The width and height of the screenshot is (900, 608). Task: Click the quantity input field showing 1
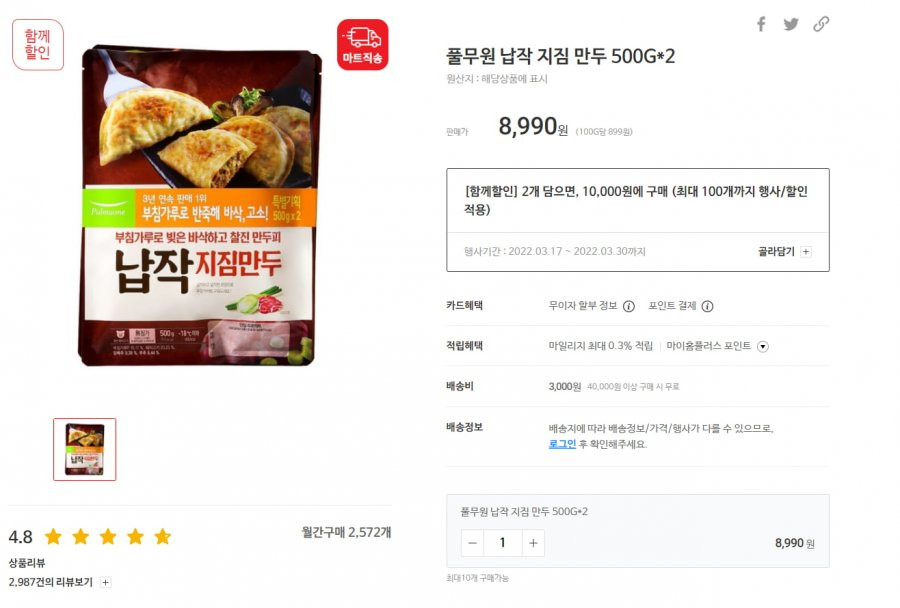coord(503,543)
